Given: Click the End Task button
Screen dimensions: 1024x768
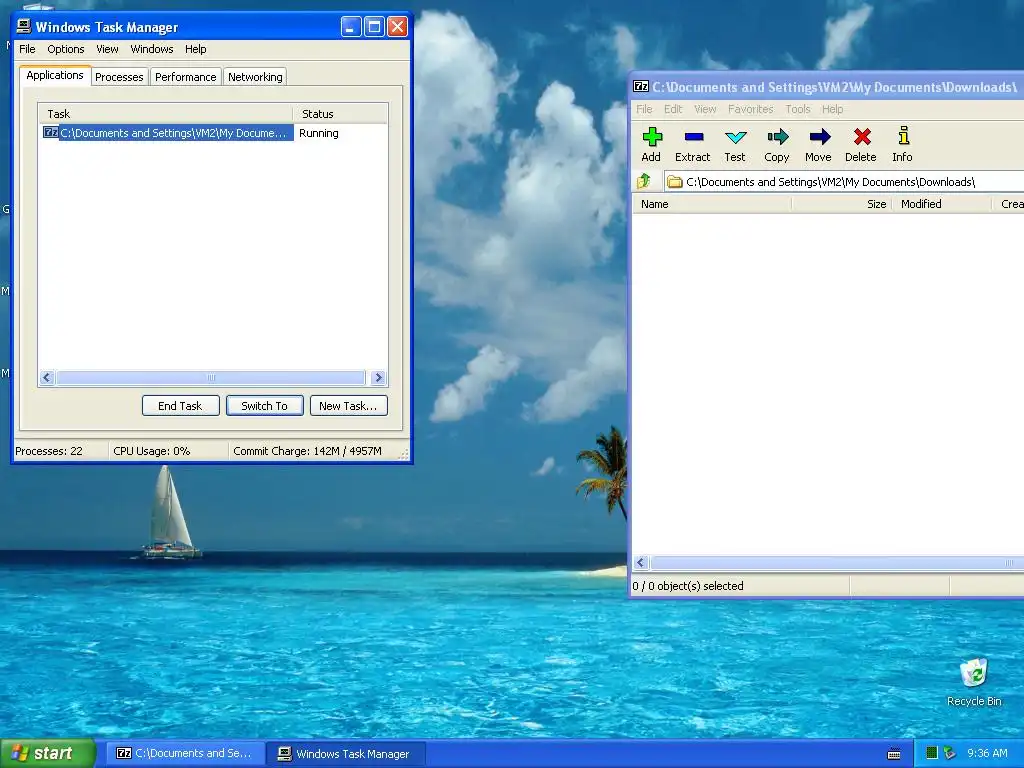Looking at the screenshot, I should (180, 406).
